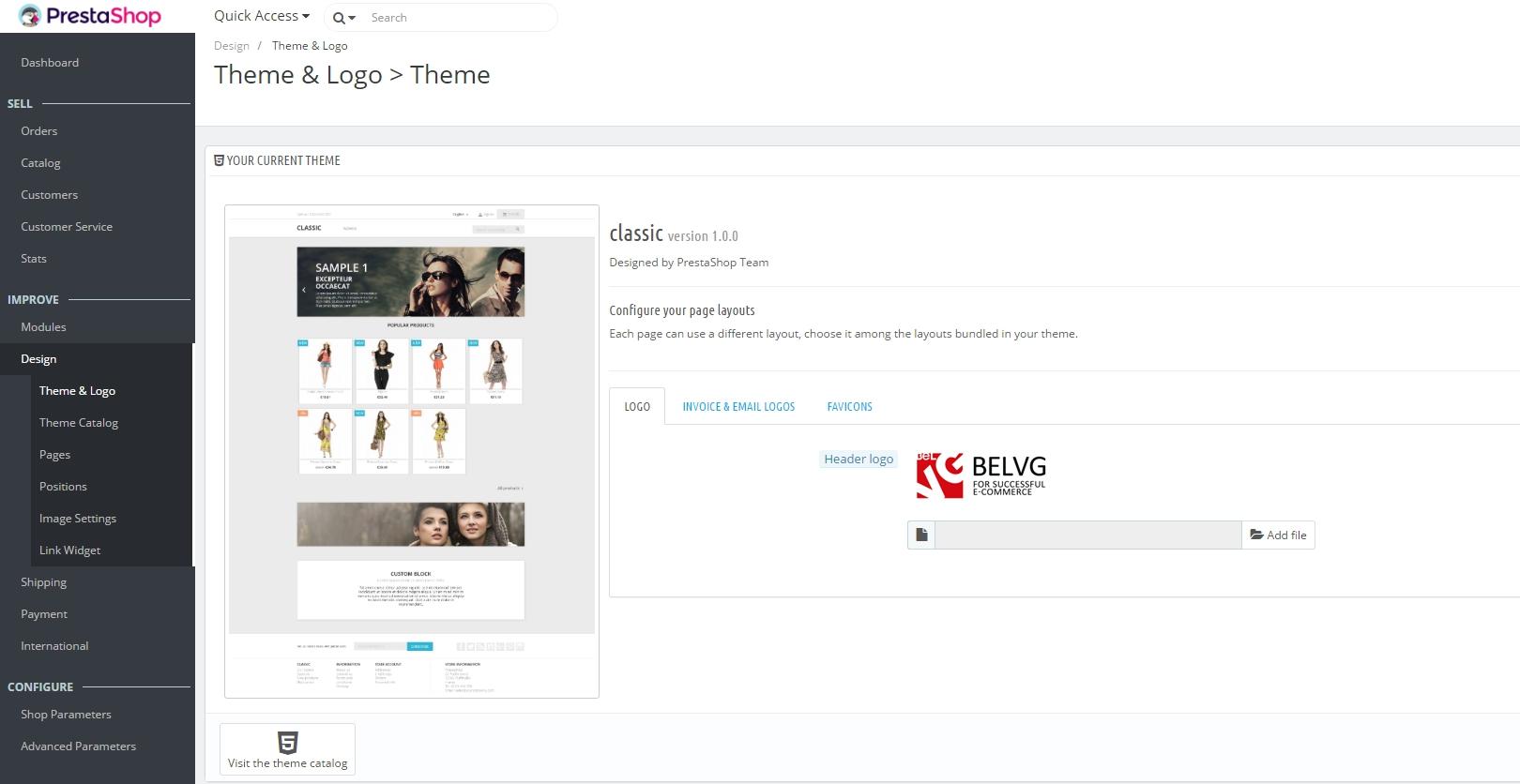Click 'Configure your page layouts' heading
The width and height of the screenshot is (1520, 784).
pos(682,310)
